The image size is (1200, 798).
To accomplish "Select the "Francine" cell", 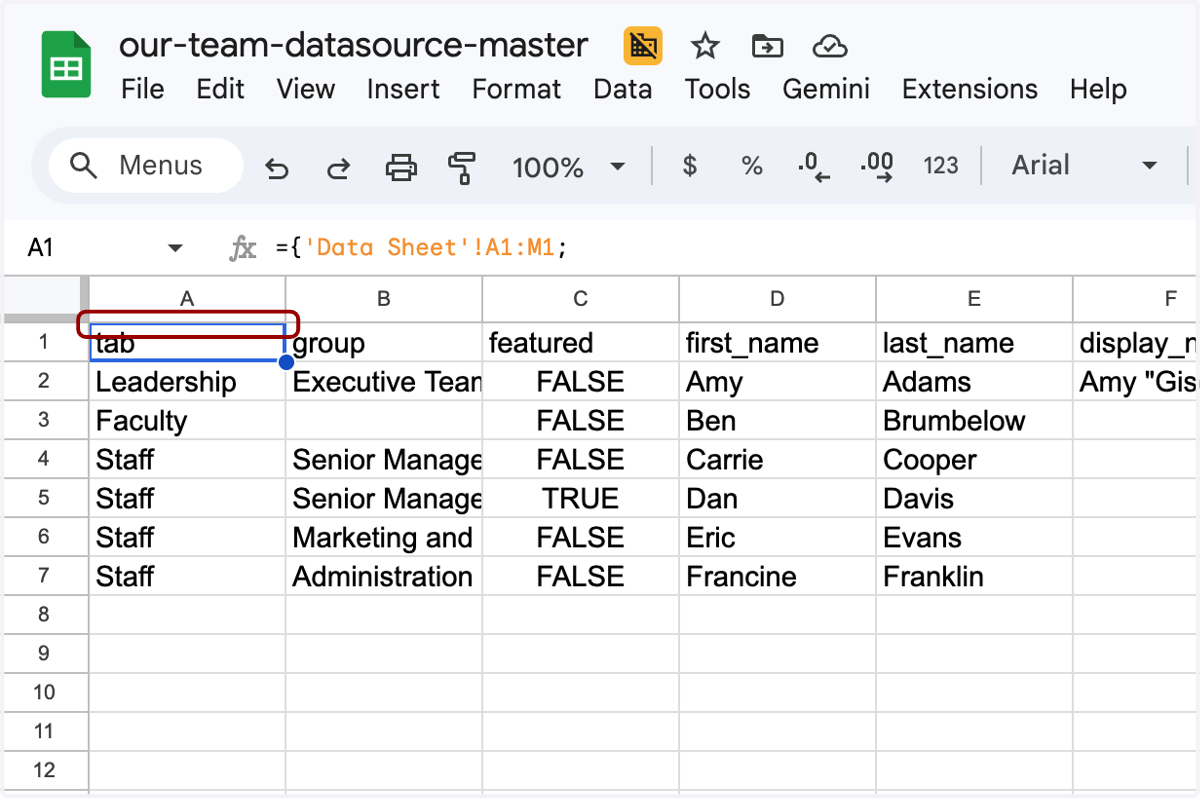I will [x=778, y=576].
